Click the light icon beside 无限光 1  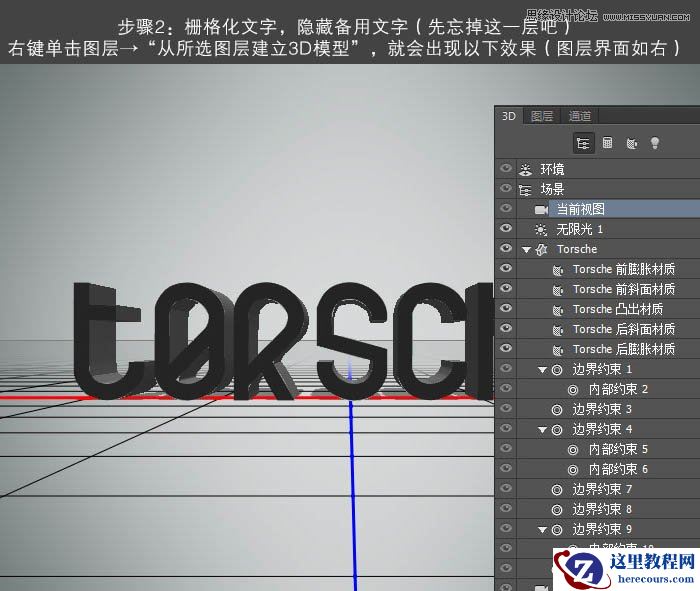coord(541,229)
